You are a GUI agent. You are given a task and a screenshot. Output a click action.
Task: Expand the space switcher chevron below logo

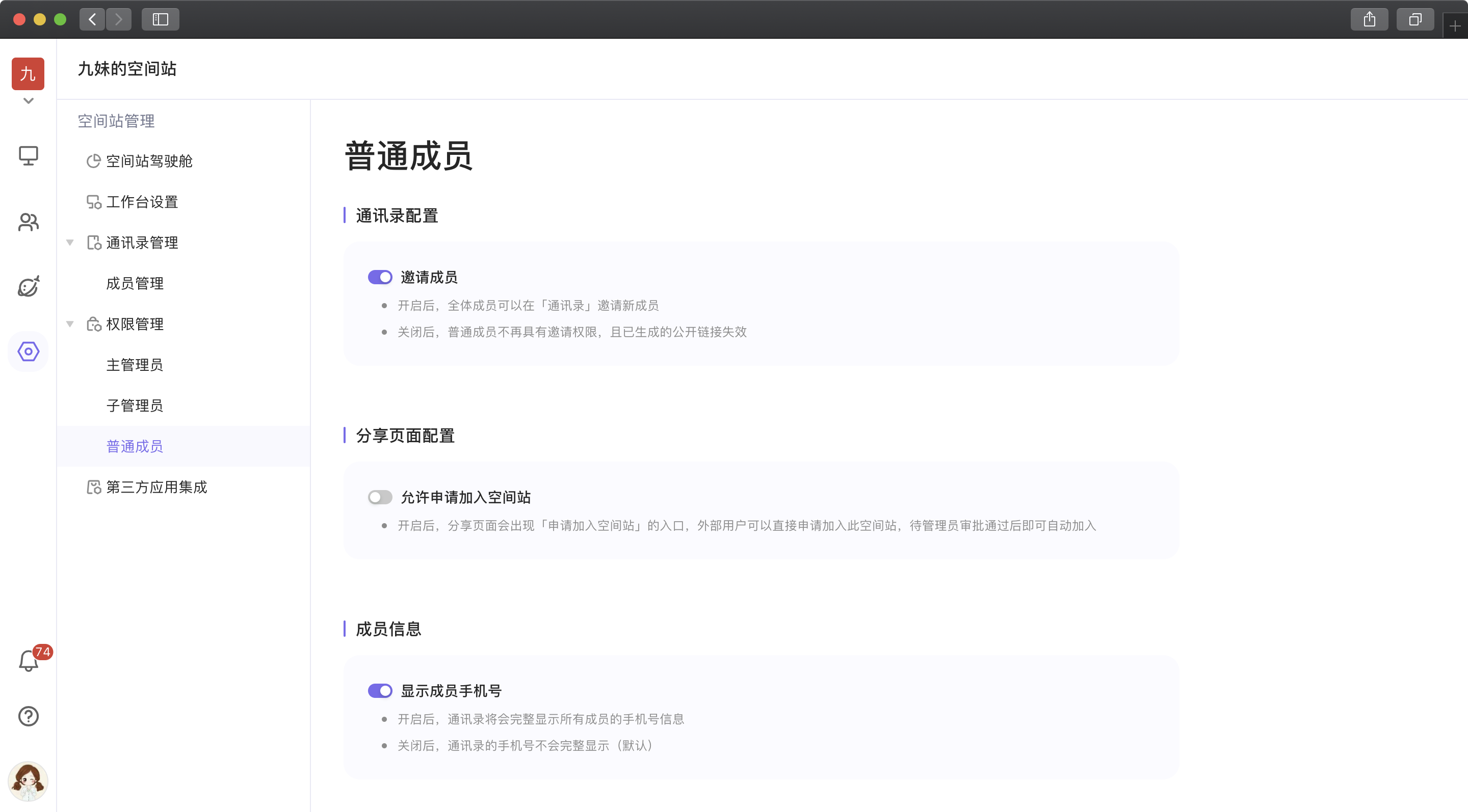point(28,101)
